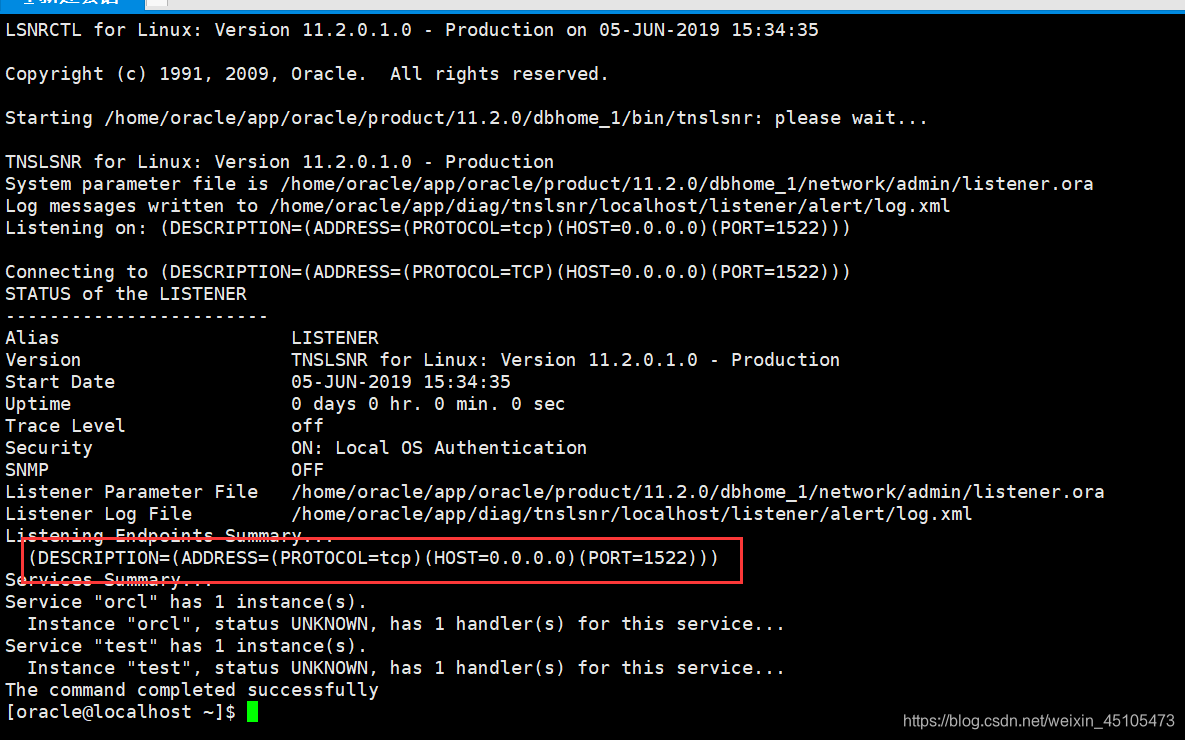This screenshot has height=740, width=1185.
Task: Select the Uptime value "0 days 0 hr."
Action: (x=356, y=404)
